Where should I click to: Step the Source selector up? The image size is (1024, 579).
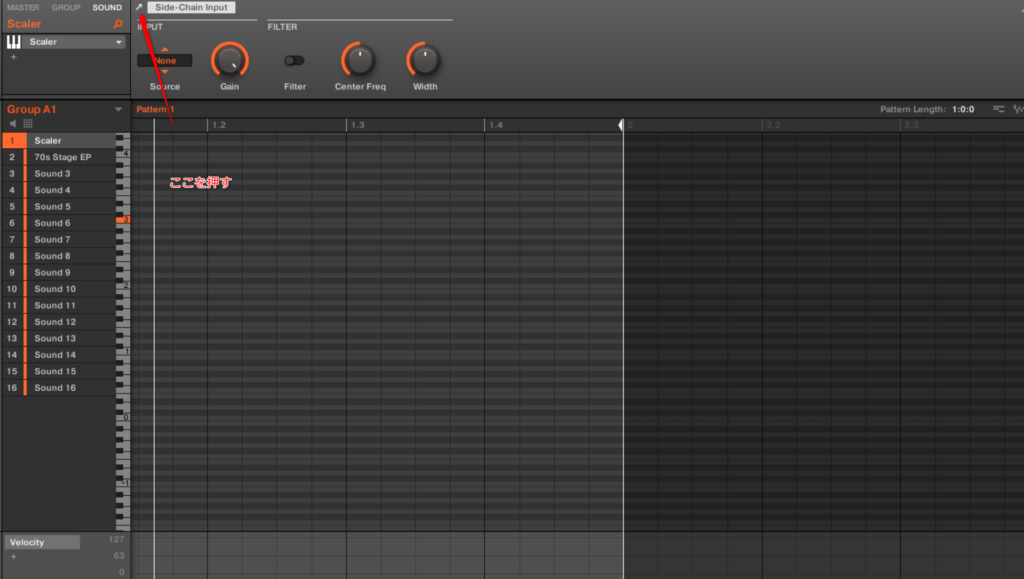click(165, 50)
